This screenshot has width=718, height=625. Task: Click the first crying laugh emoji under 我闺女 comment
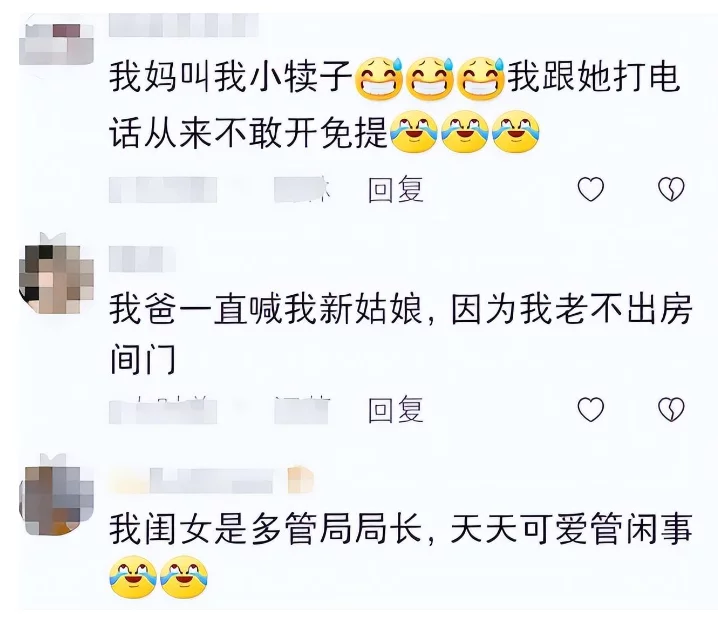(133, 578)
